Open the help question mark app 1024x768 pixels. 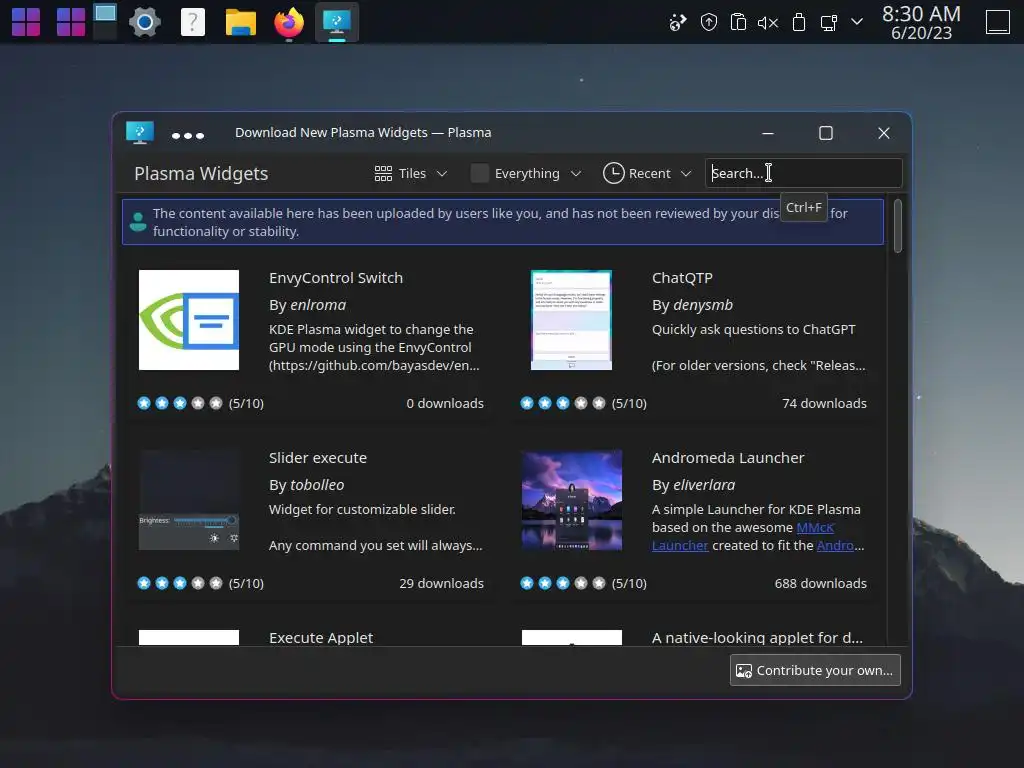click(x=193, y=22)
